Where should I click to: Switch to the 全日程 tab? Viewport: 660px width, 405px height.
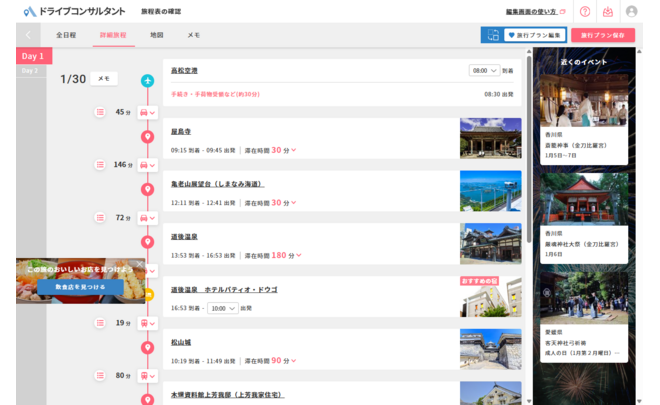pos(66,35)
